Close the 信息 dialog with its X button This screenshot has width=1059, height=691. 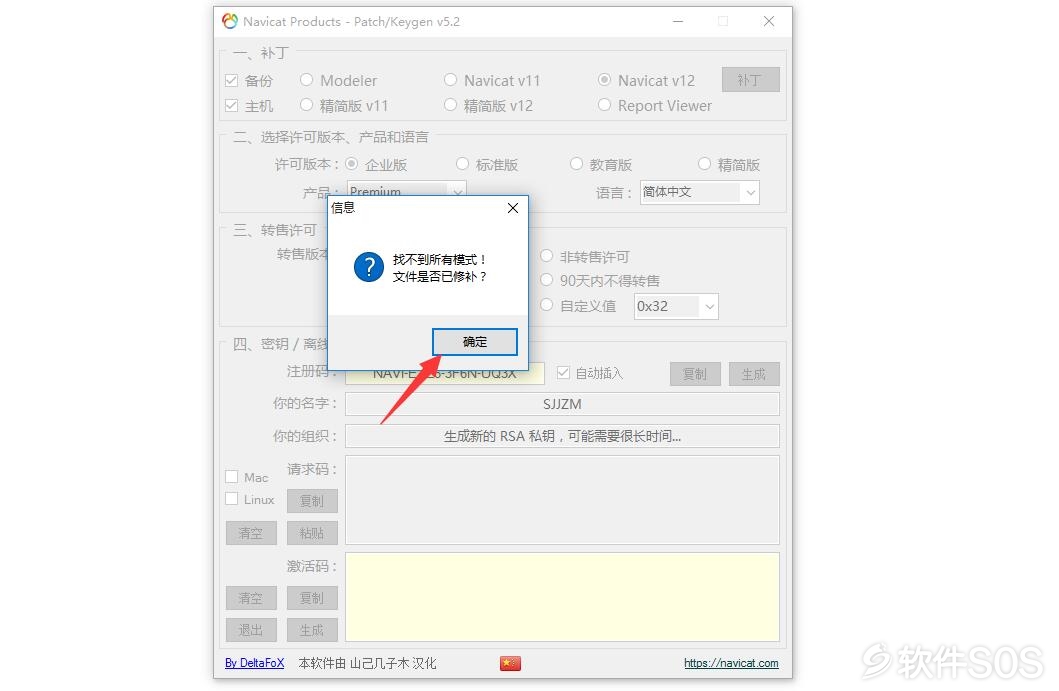click(x=513, y=208)
